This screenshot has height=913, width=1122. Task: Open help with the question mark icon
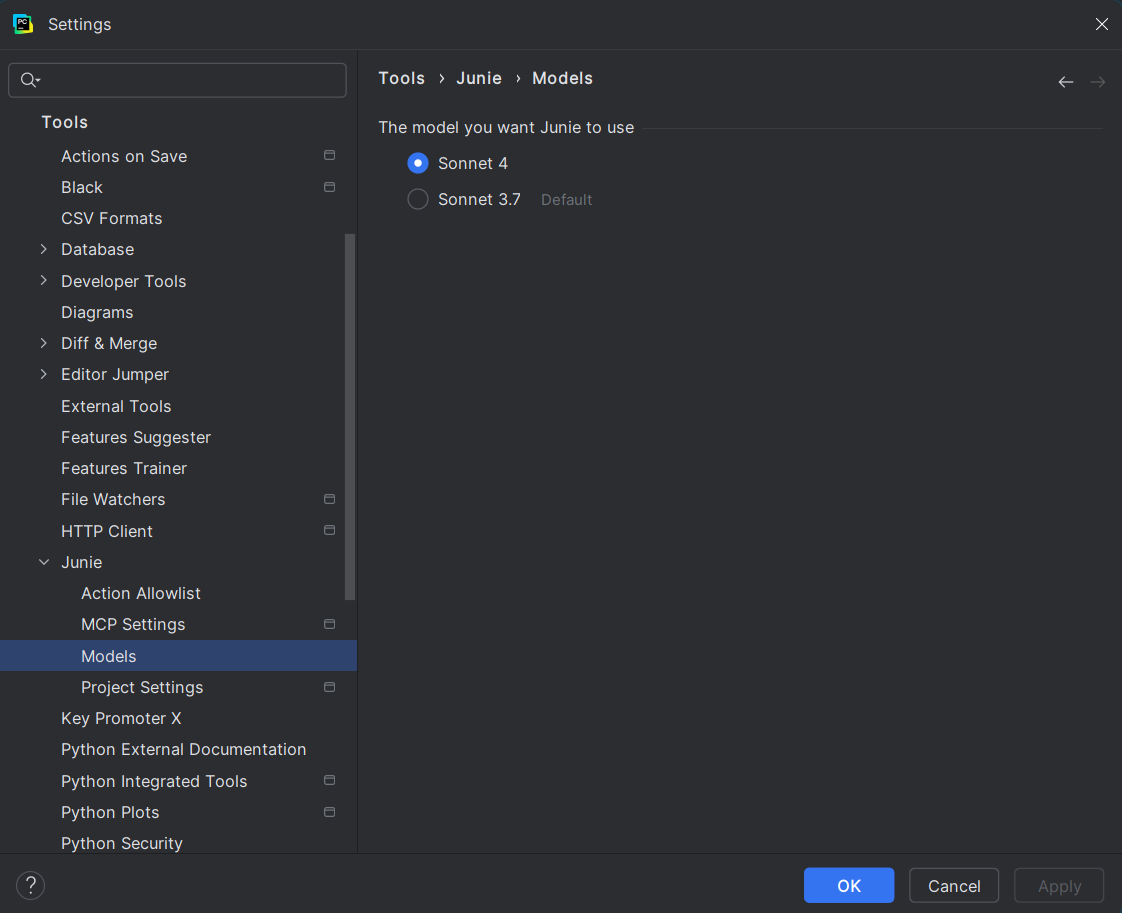click(x=31, y=885)
